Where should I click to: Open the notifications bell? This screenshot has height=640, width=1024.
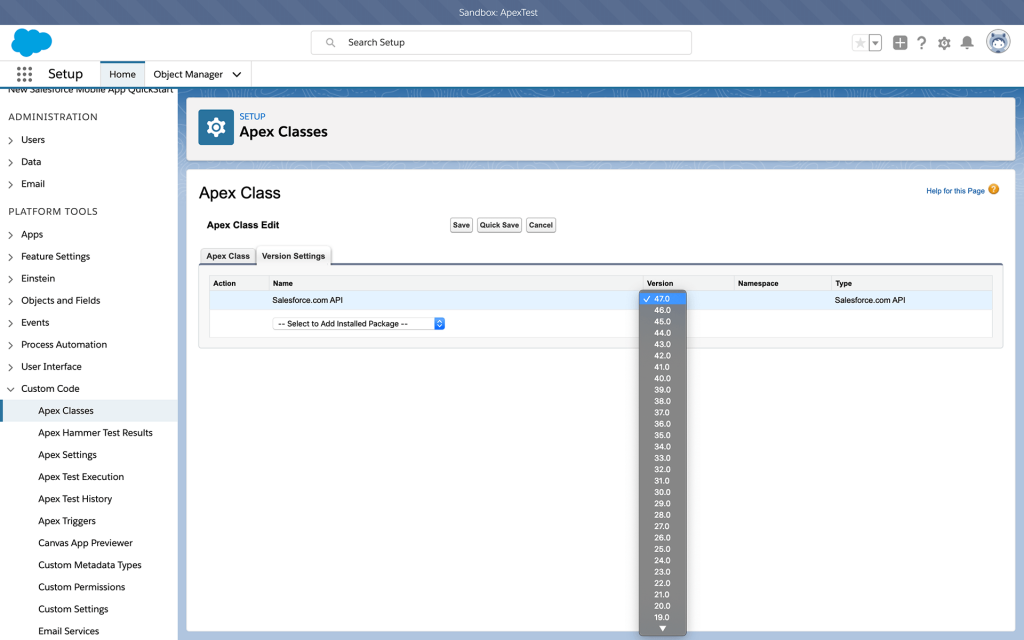(967, 43)
